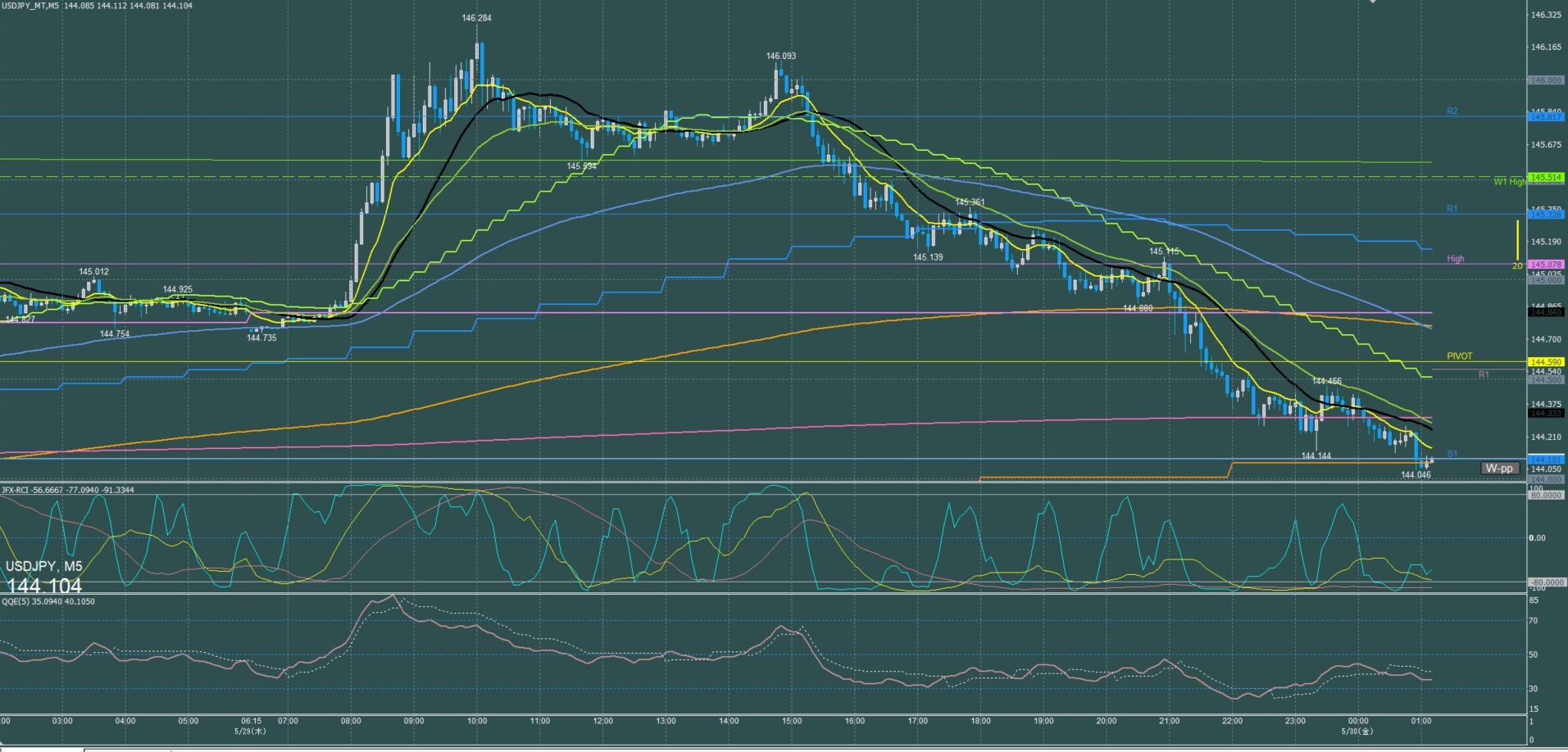
Task: Click the W-pp button
Action: click(1500, 469)
